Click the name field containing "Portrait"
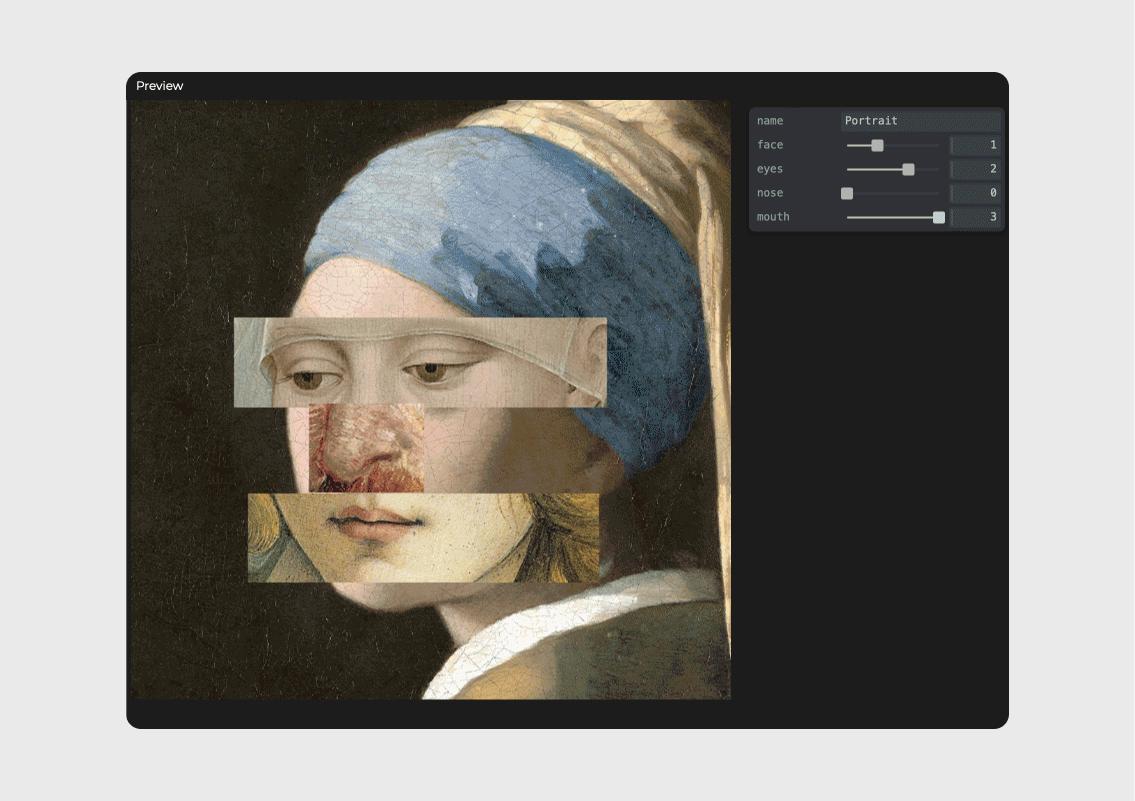 (x=920, y=121)
